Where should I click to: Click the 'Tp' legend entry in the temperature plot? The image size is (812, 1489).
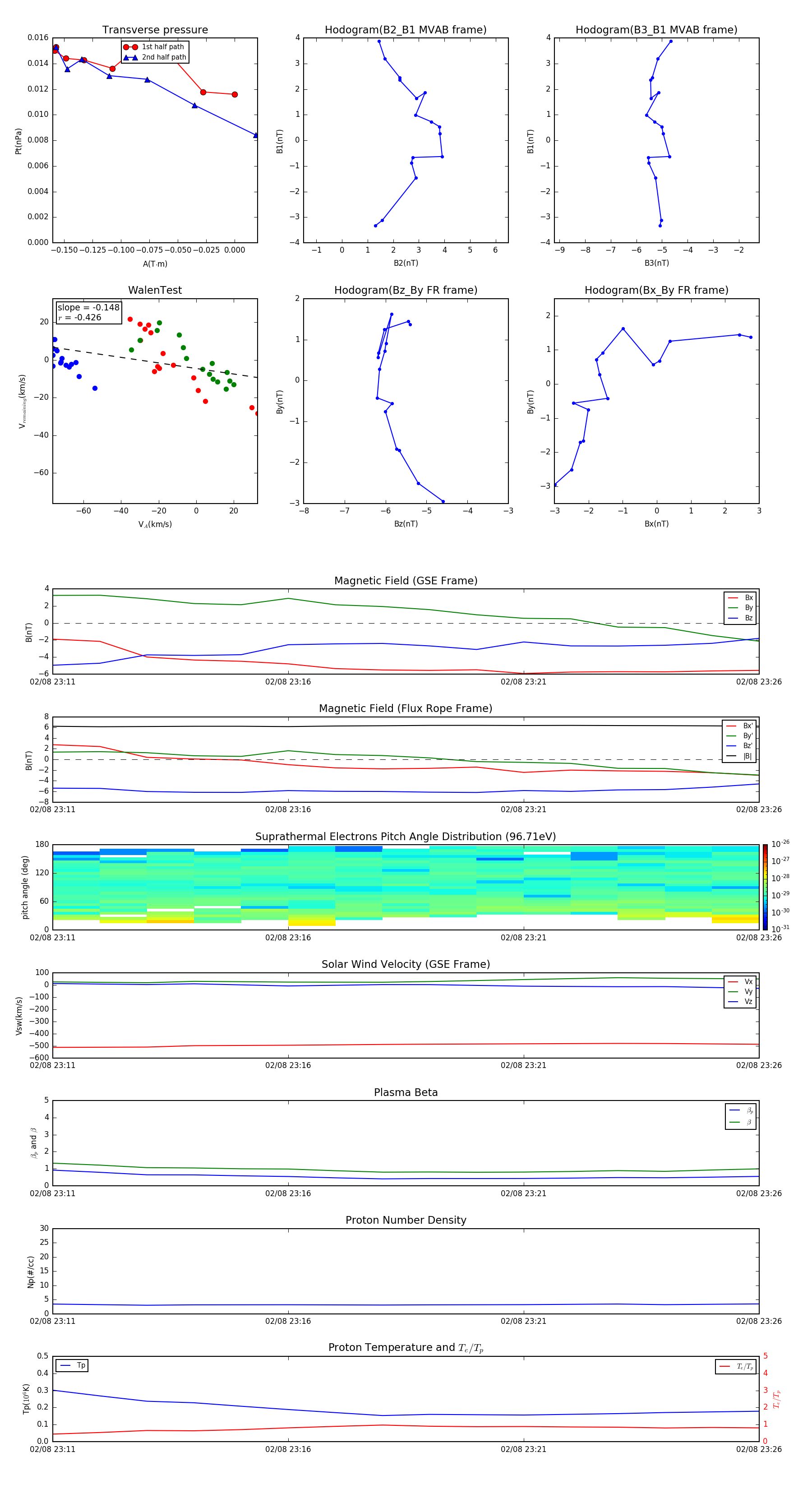coord(72,1366)
